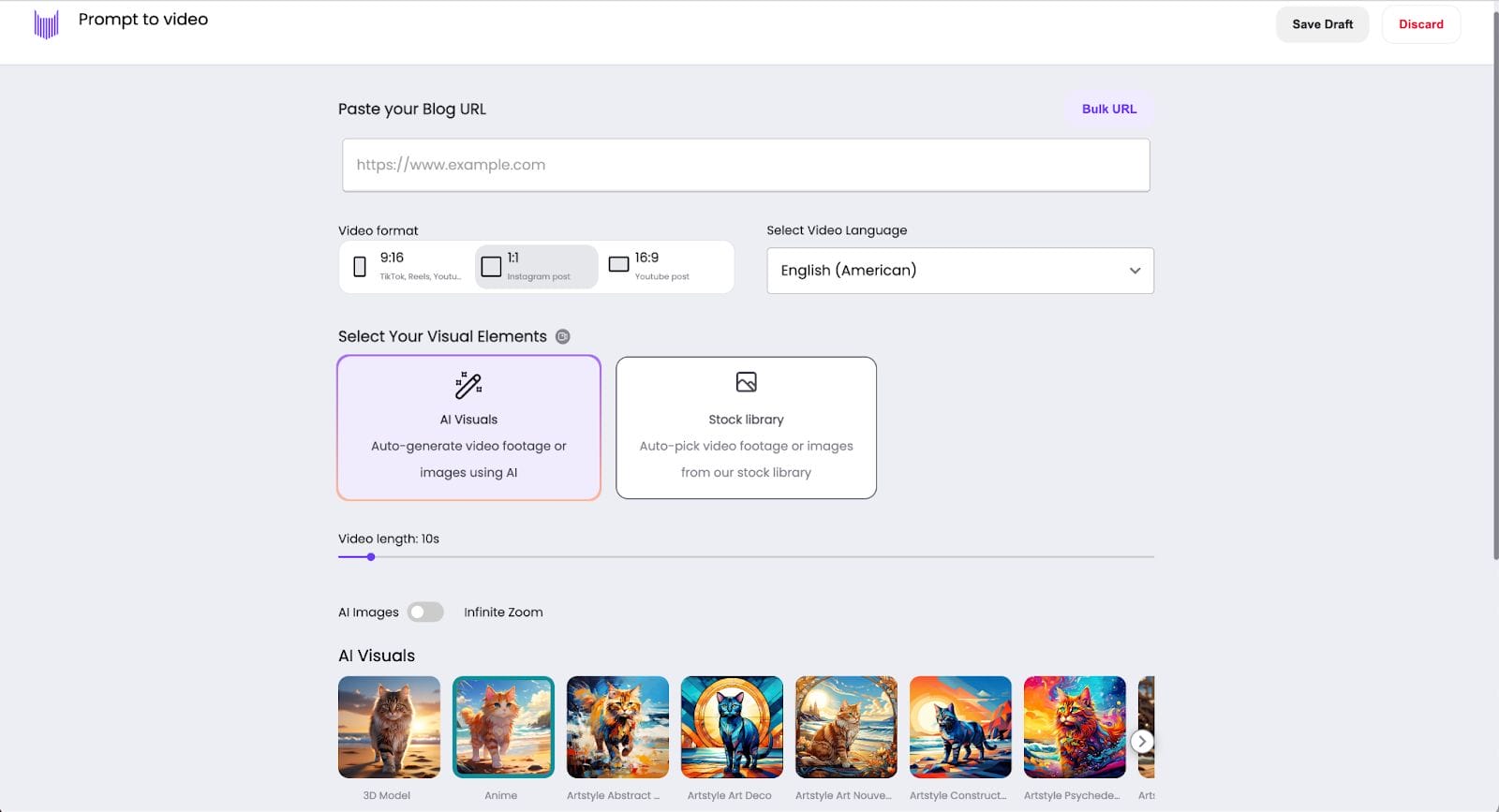The width and height of the screenshot is (1499, 812).
Task: Click the Blog URL input field
Action: coord(746,165)
